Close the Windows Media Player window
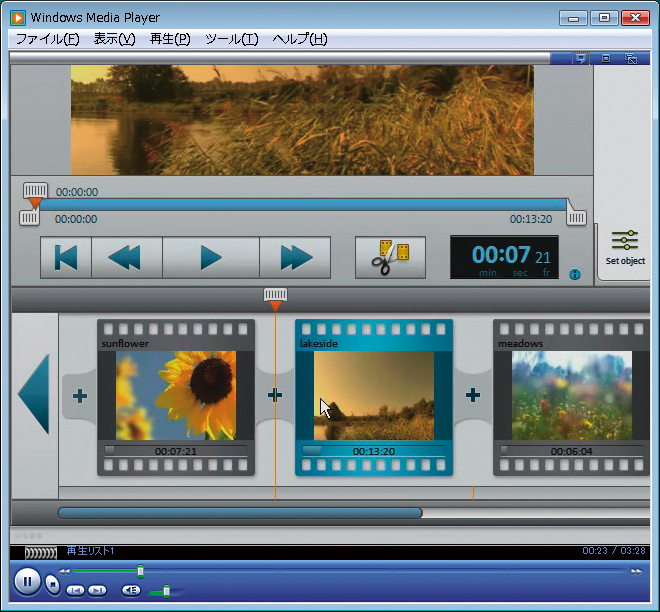Viewport: 660px width, 612px height. [x=635, y=18]
